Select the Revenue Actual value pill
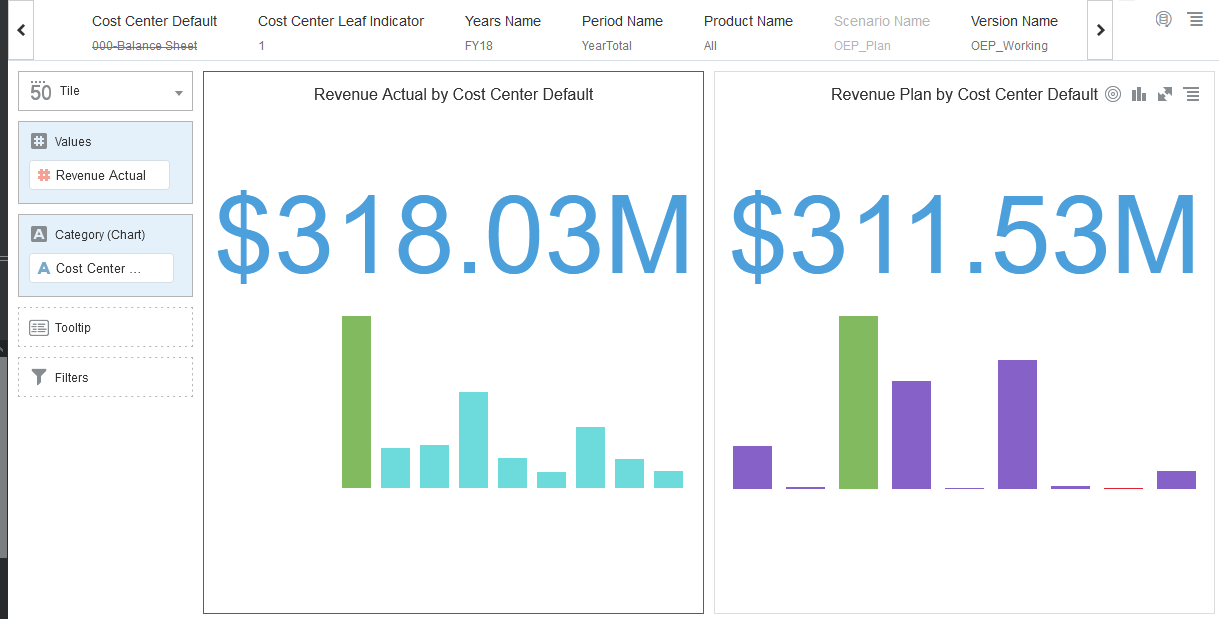 [99, 175]
